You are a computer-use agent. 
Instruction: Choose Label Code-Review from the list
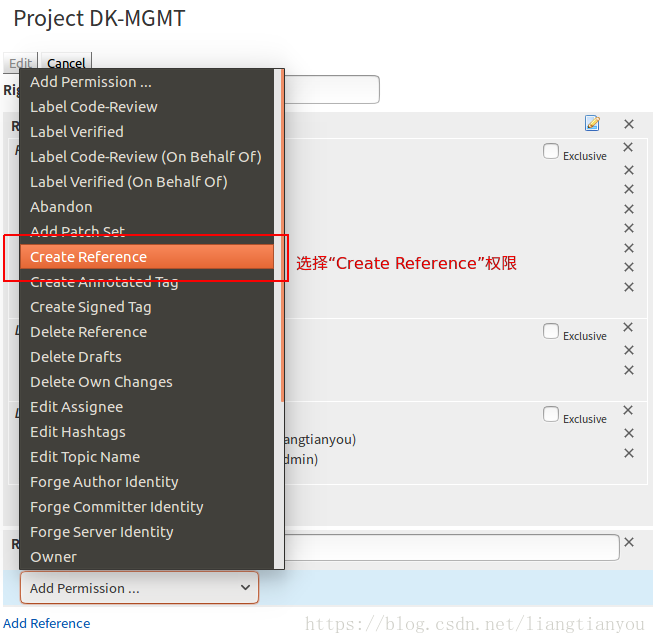[147, 107]
